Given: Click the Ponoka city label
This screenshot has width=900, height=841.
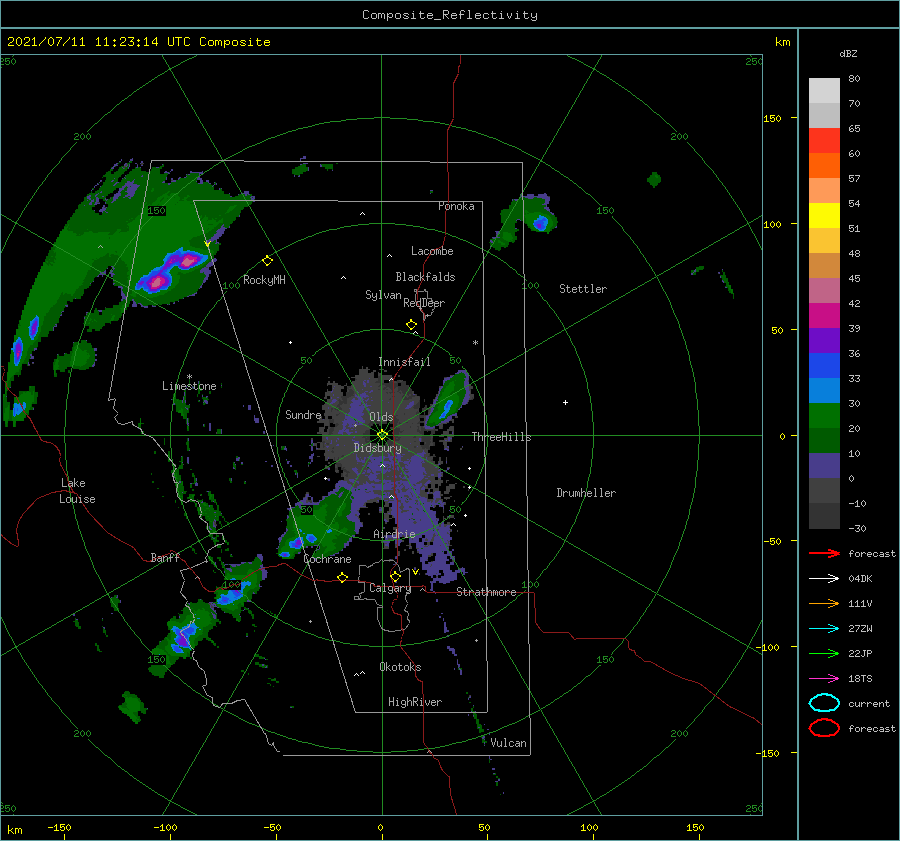Looking at the screenshot, I should [x=456, y=206].
